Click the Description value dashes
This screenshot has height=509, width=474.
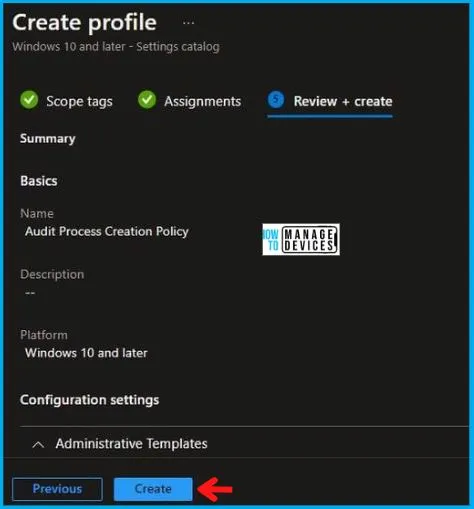point(30,293)
